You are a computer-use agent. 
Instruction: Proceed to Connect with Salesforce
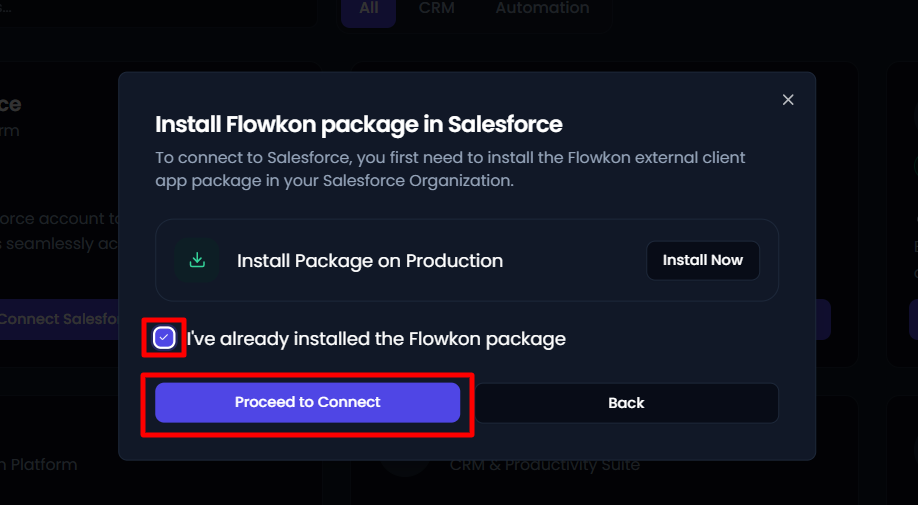[307, 403]
